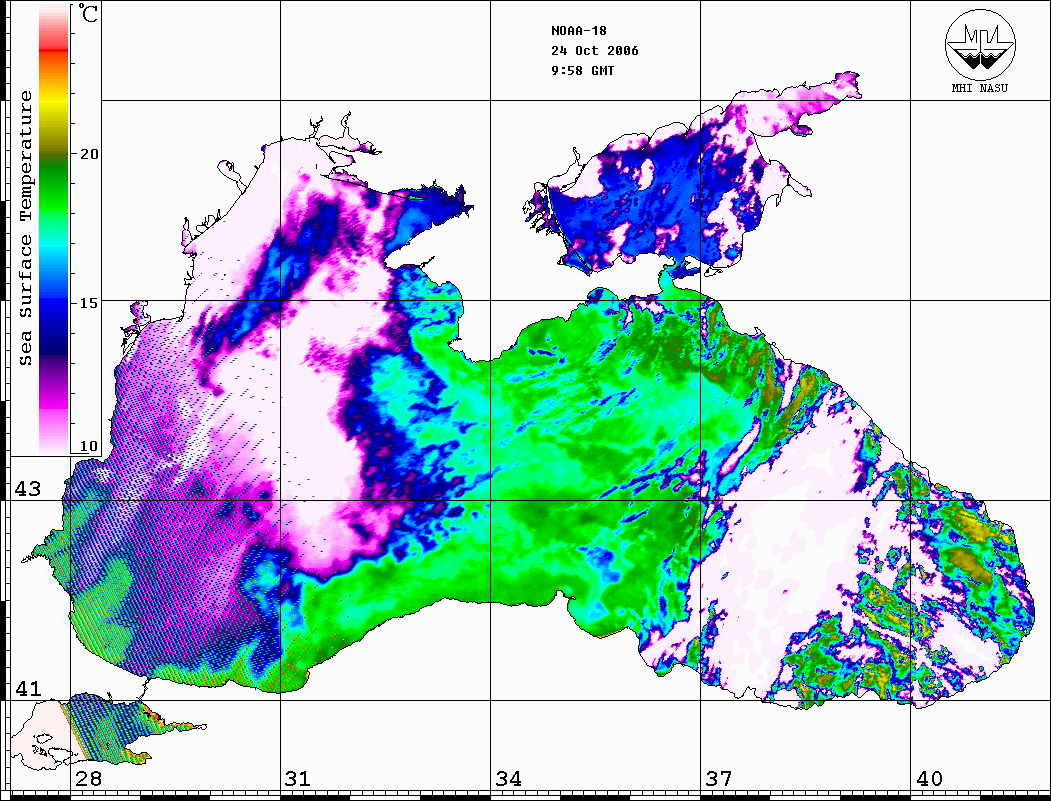The image size is (1051, 801).
Task: Click the 'Sea Surface Temperature' vertical label
Action: click(25, 229)
